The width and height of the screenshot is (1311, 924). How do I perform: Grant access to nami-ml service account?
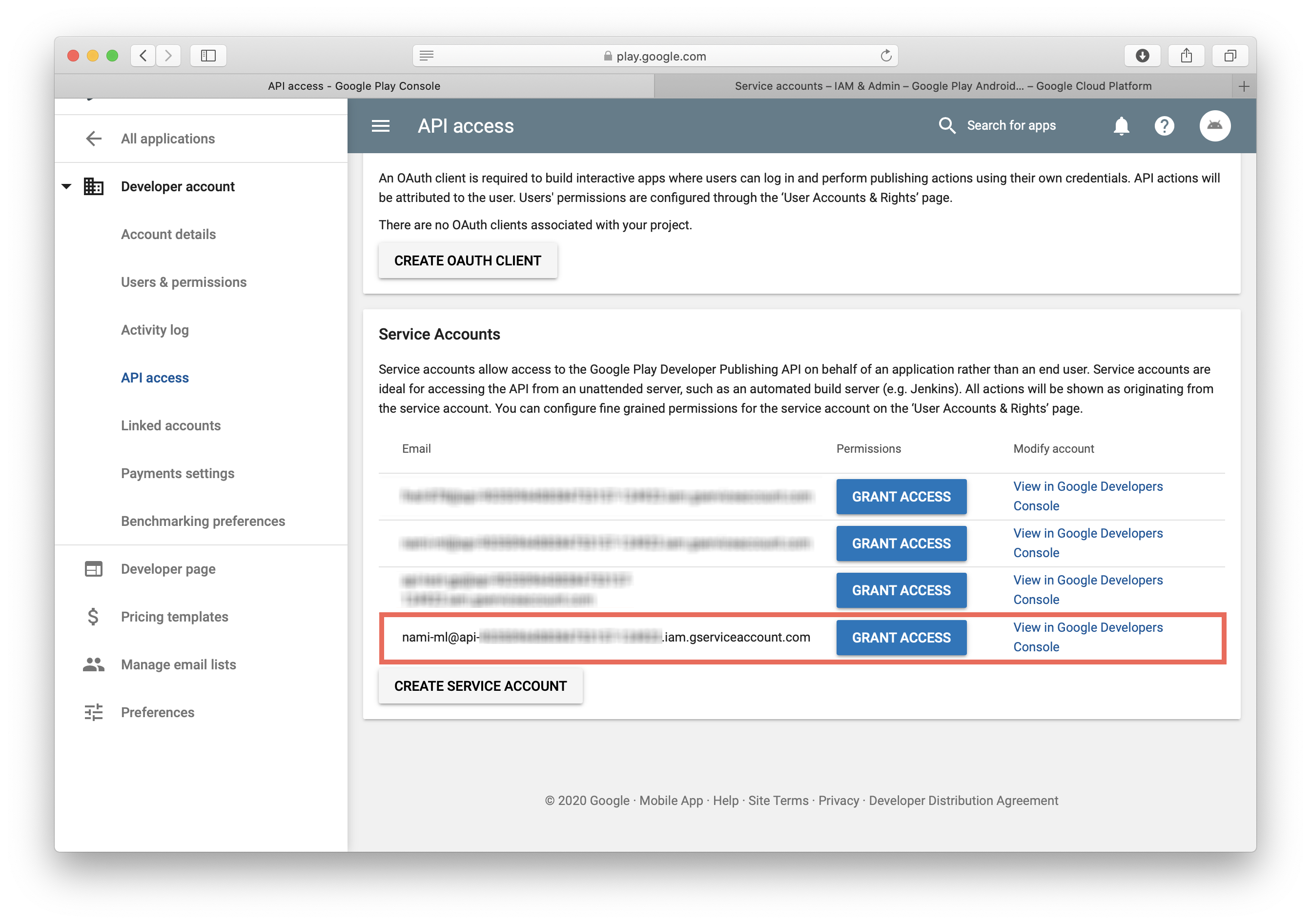click(901, 638)
